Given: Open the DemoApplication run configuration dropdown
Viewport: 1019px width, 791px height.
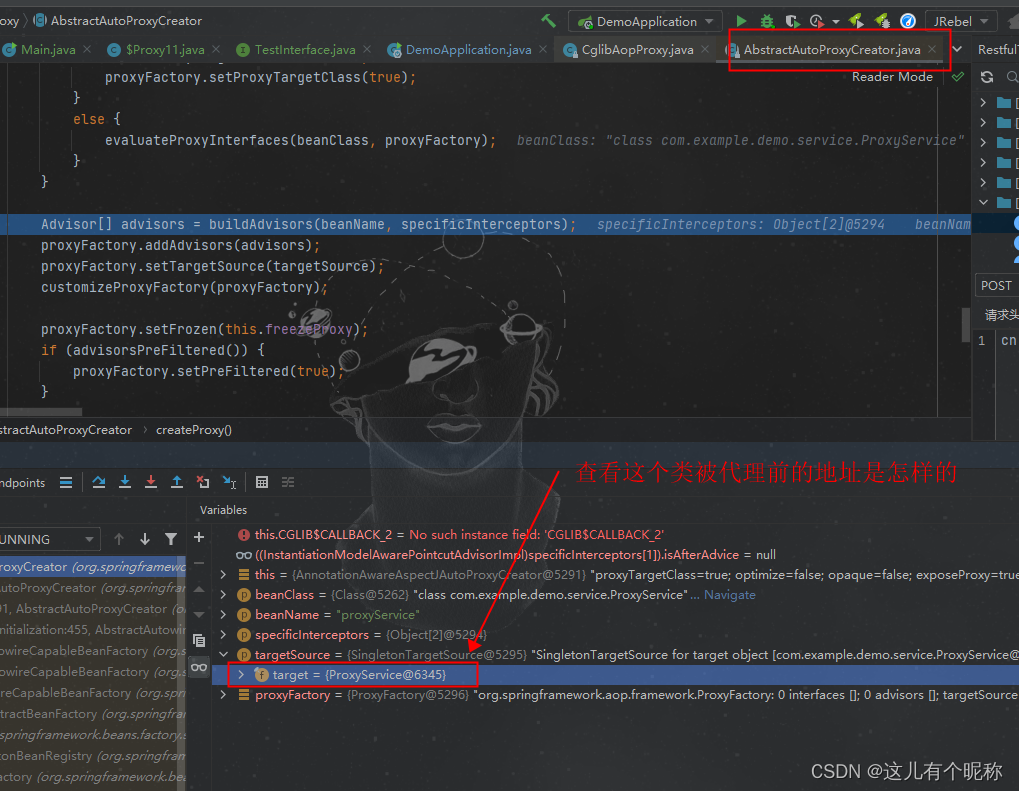Looking at the screenshot, I should [645, 21].
